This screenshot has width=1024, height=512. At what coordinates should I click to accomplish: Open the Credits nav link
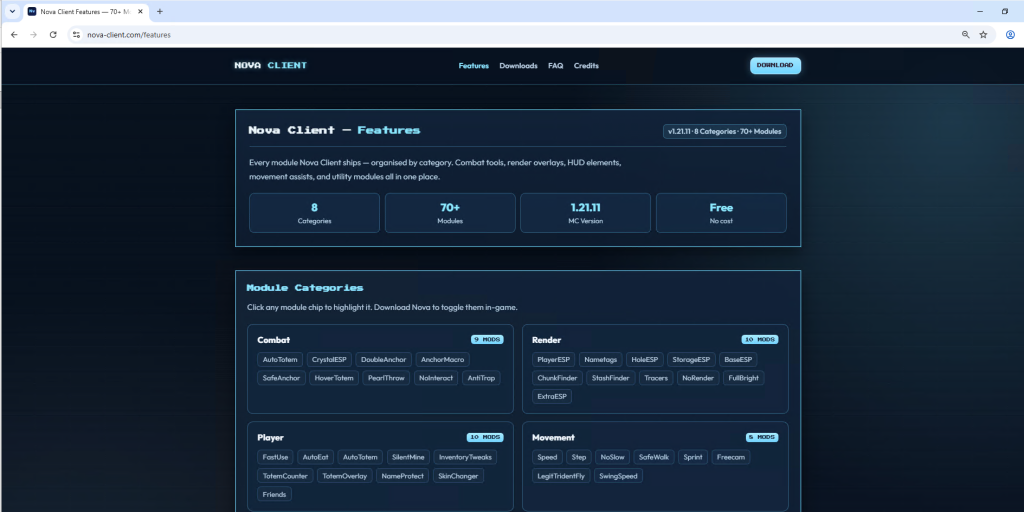[586, 66]
